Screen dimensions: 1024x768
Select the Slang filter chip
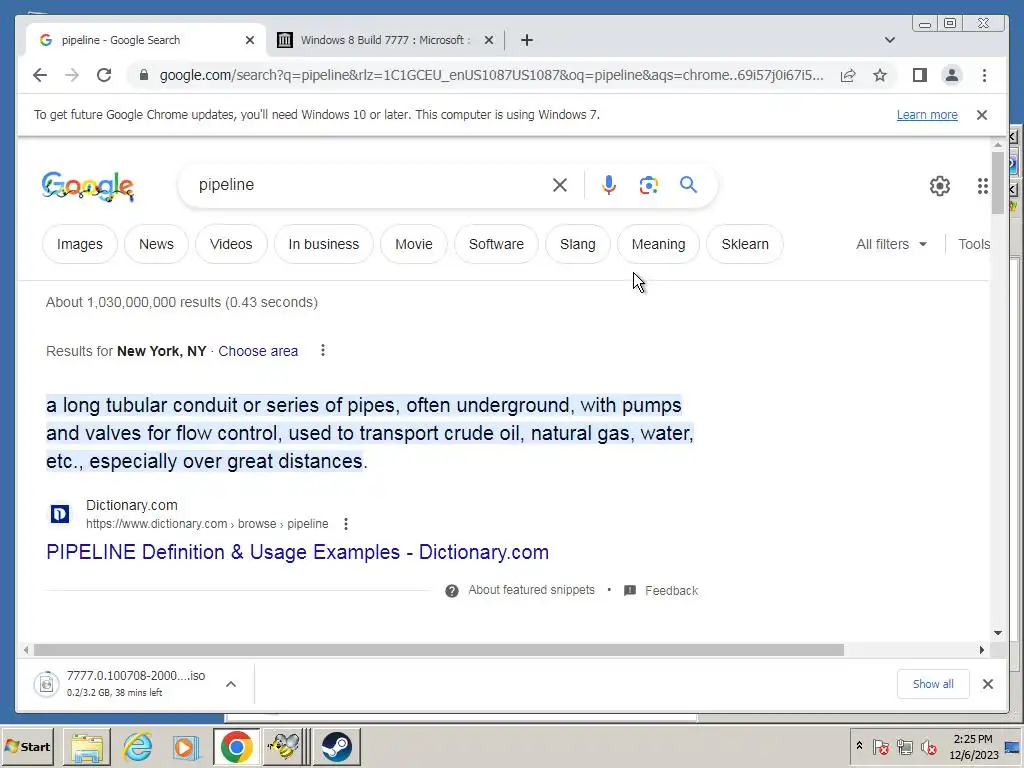578,244
